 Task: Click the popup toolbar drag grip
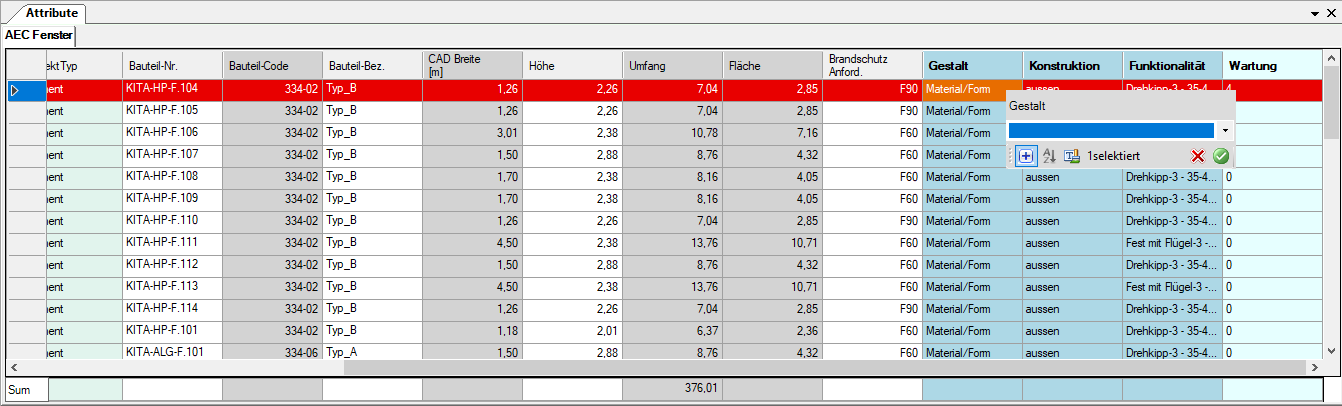click(x=1012, y=156)
